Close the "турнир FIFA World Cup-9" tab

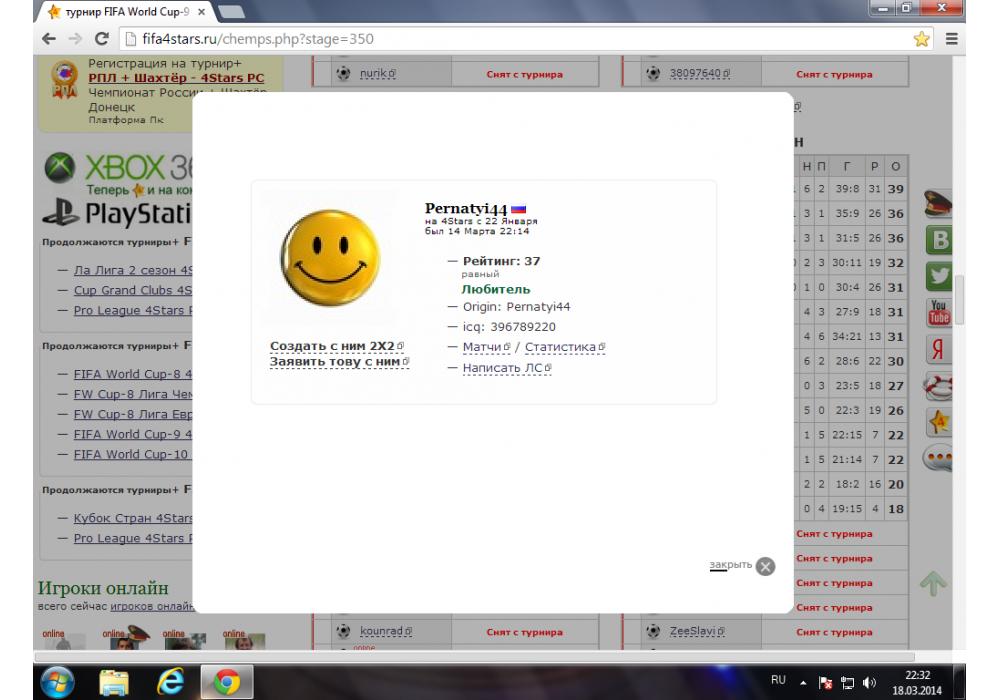pos(201,11)
